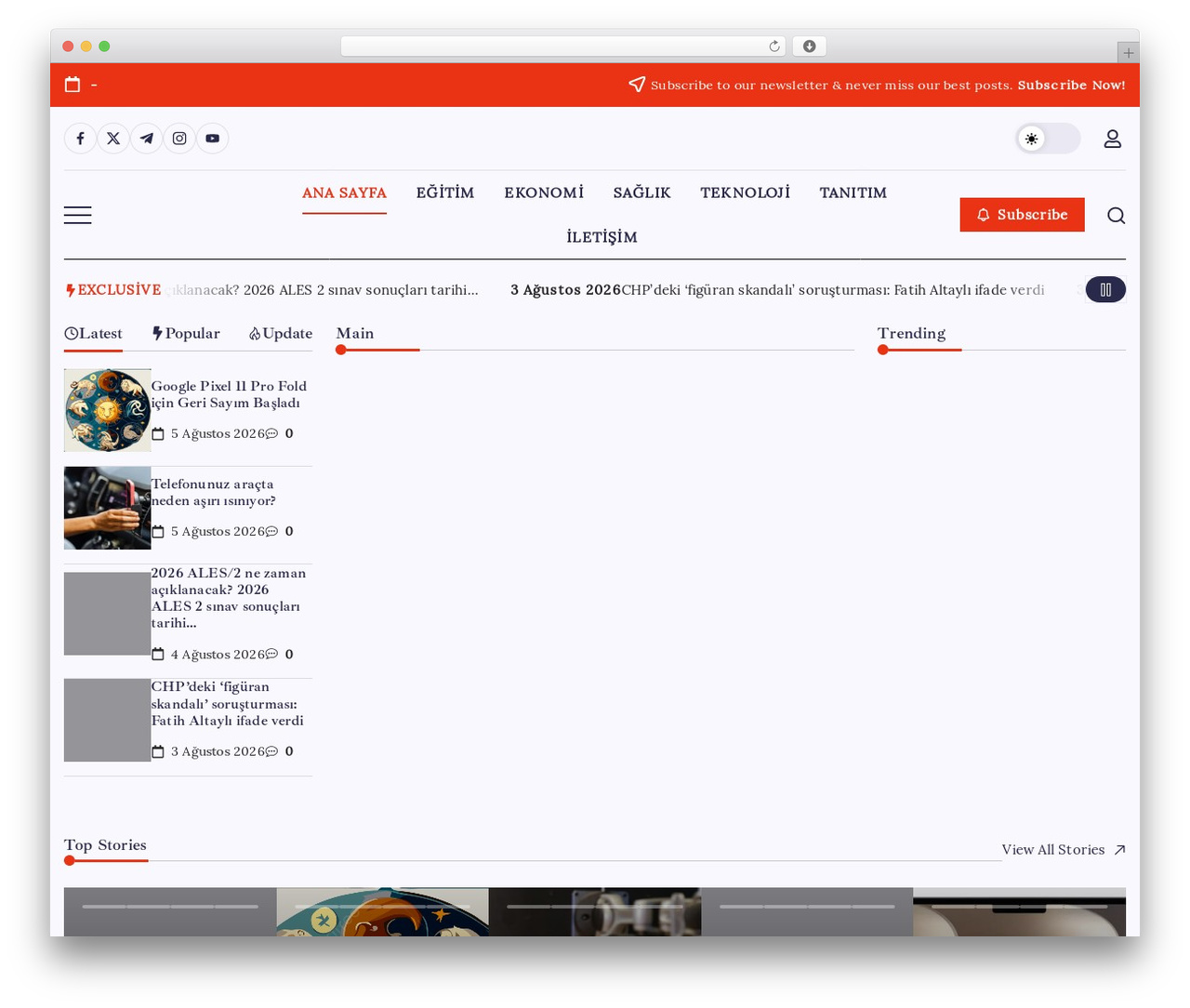The image size is (1190, 1008).
Task: Open the search magnifier icon
Action: 1117,215
